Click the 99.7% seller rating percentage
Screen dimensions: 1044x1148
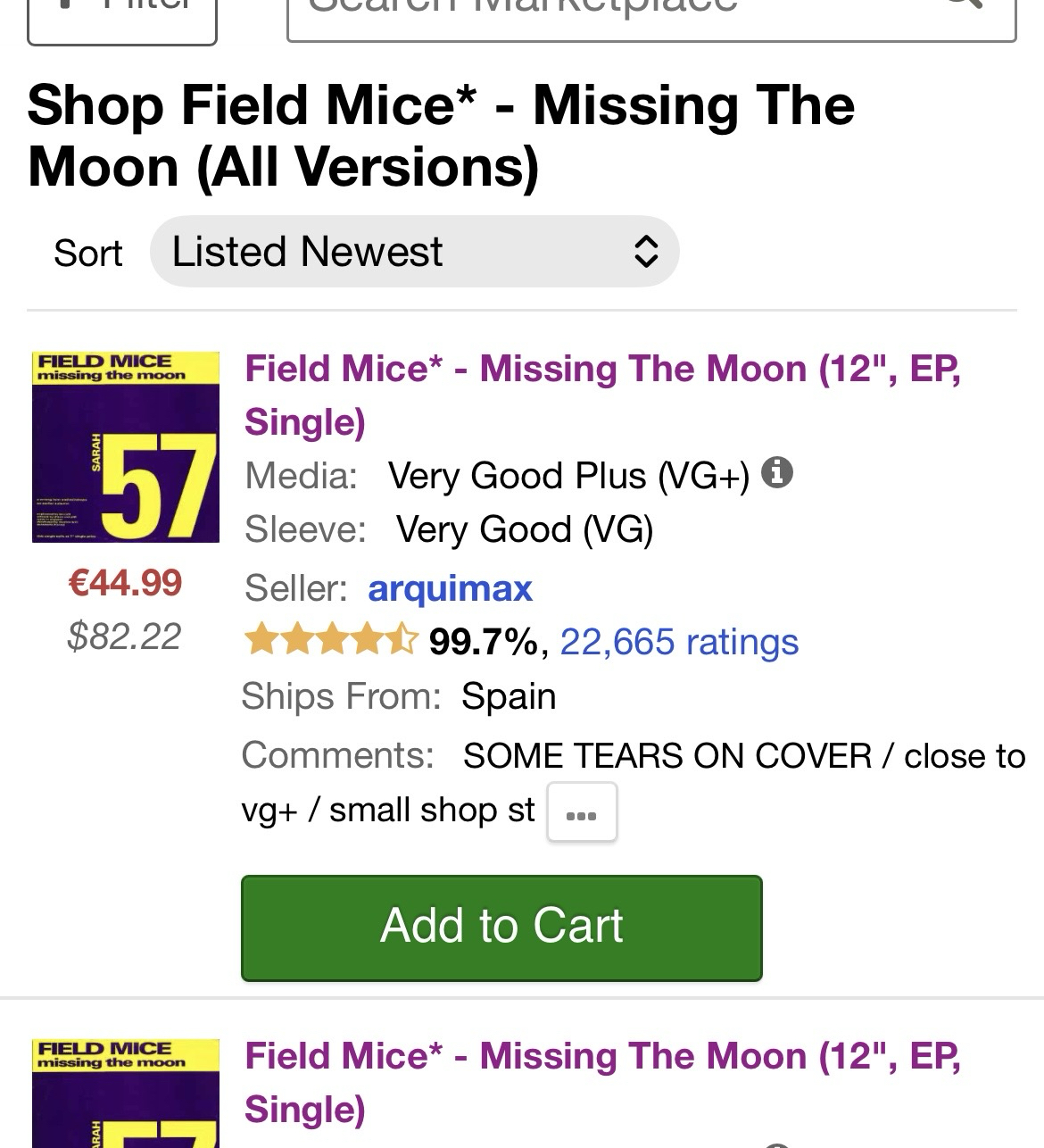coord(483,642)
